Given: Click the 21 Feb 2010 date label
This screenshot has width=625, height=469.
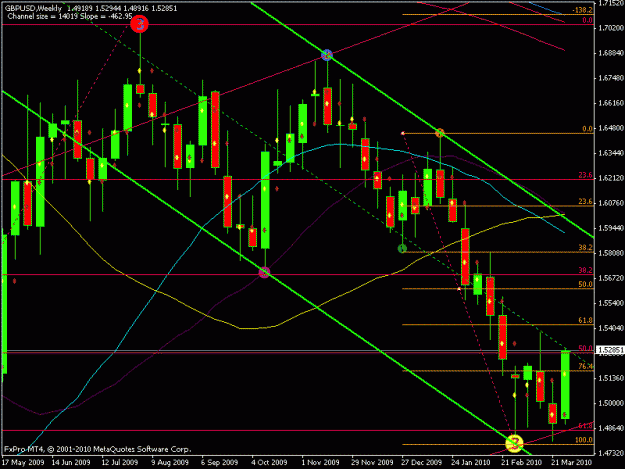Looking at the screenshot, I should [521, 463].
